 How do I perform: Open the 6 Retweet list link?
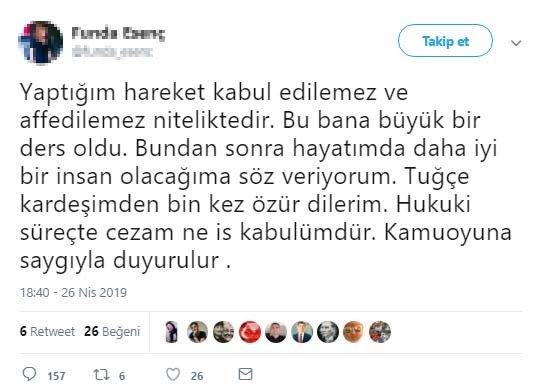pyautogui.click(x=47, y=331)
